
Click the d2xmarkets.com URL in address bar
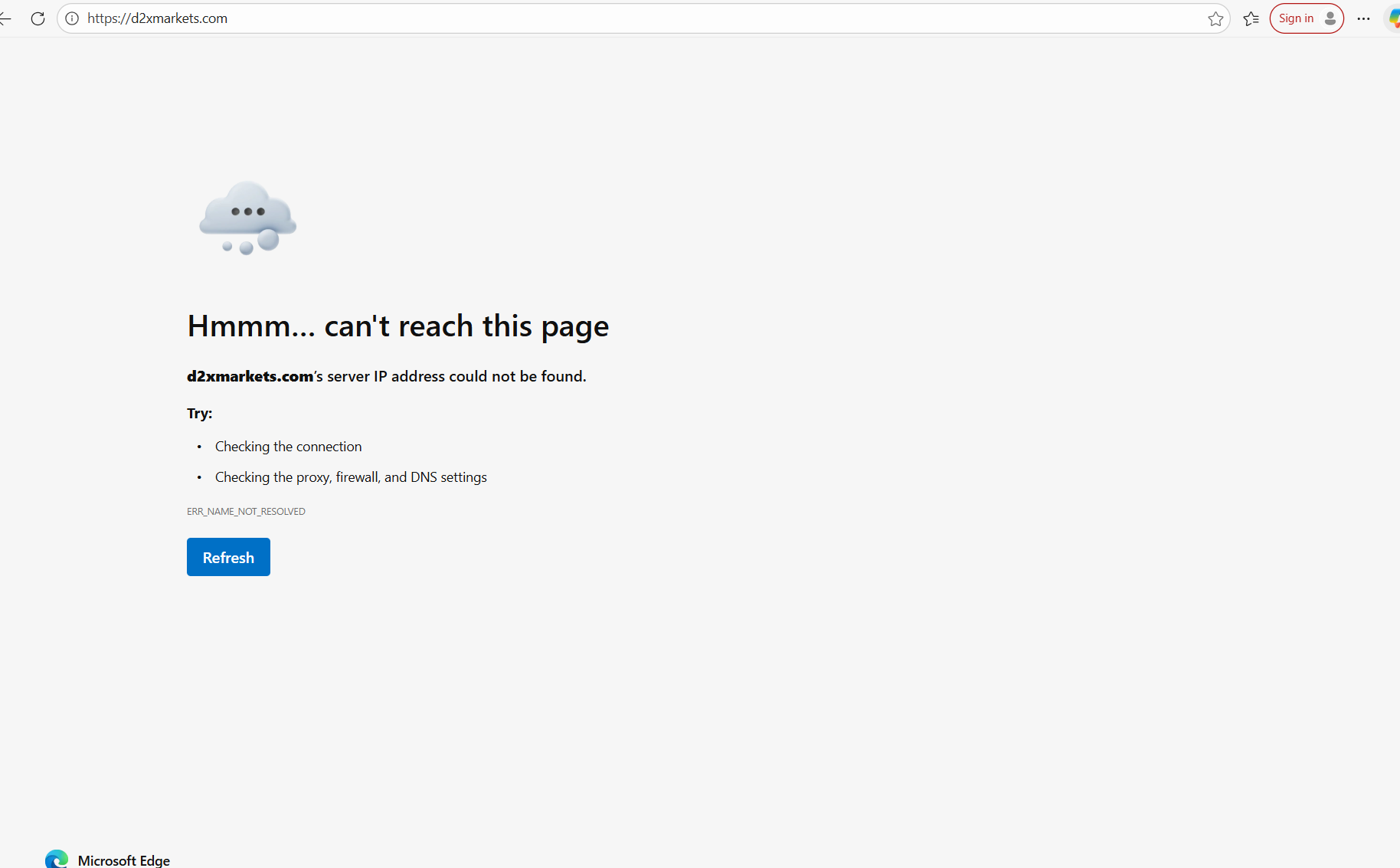click(x=157, y=18)
